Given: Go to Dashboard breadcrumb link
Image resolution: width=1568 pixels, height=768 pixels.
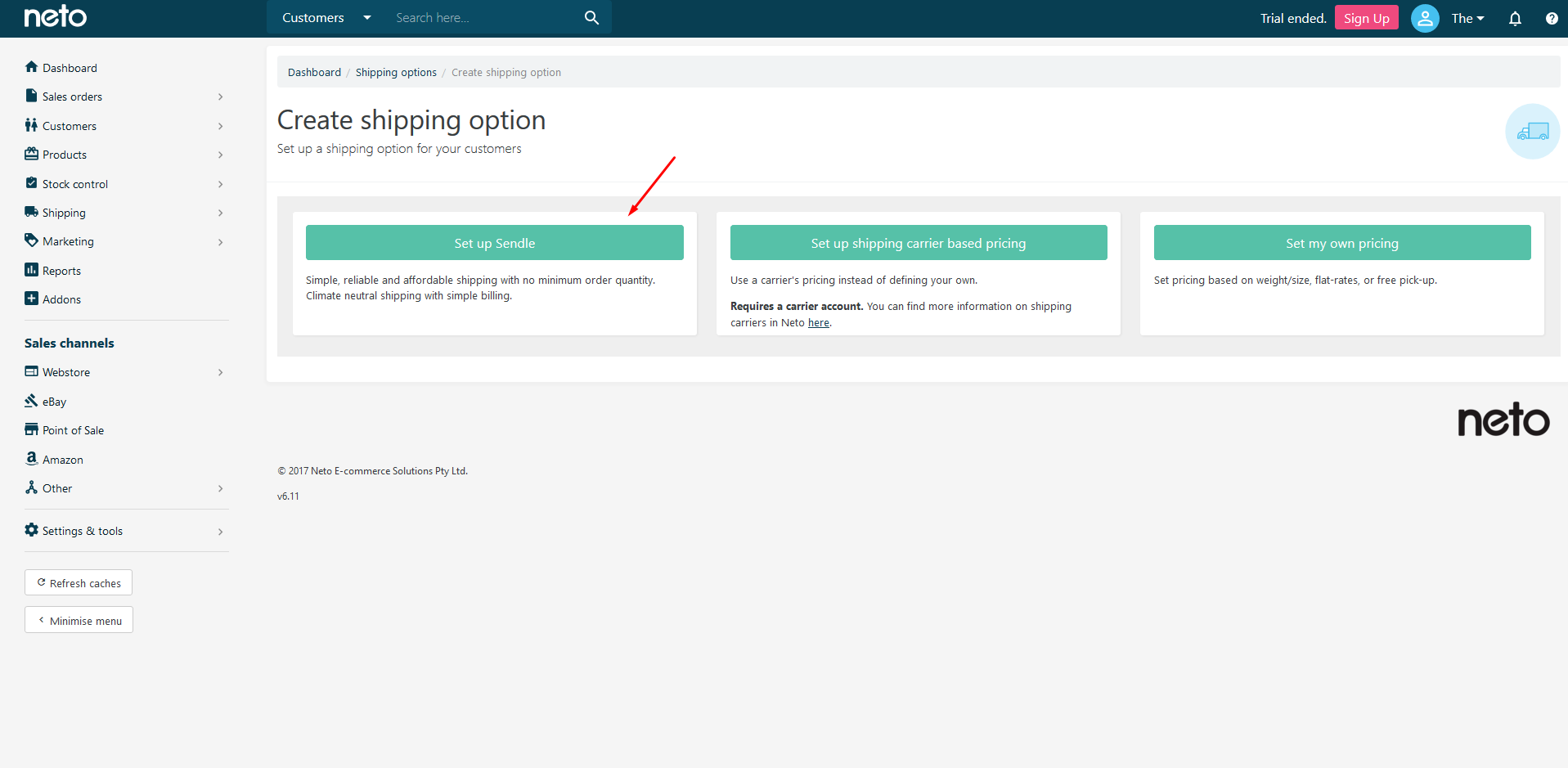Looking at the screenshot, I should pos(314,72).
